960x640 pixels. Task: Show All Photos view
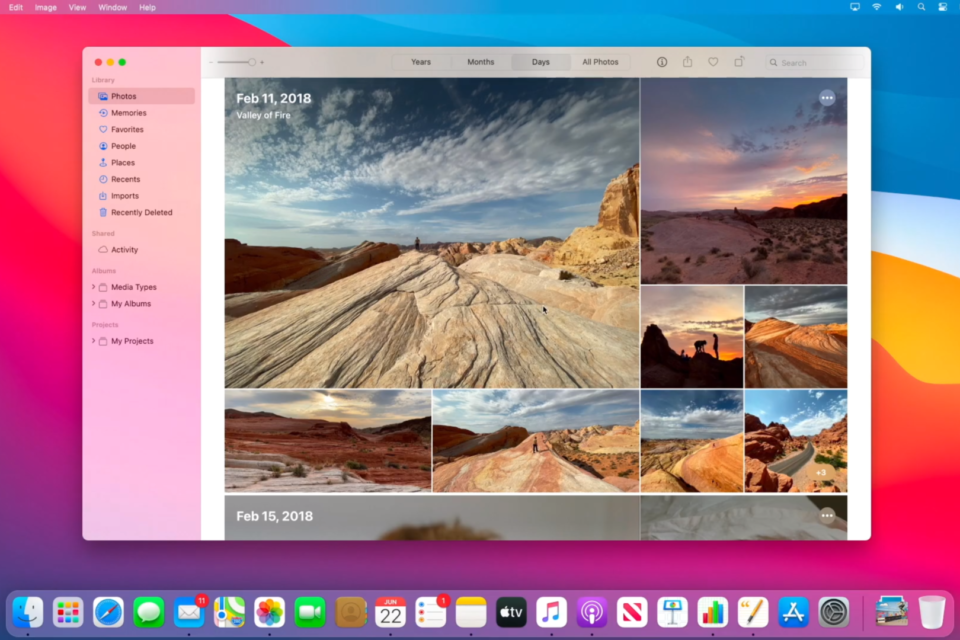pos(600,62)
